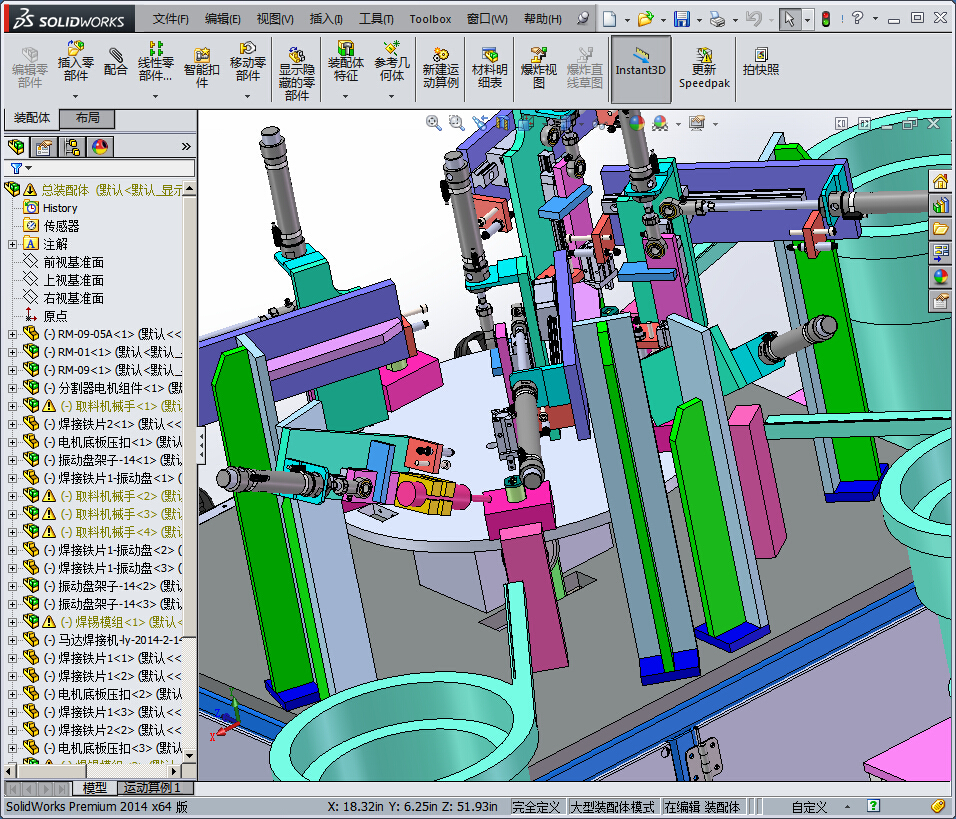Open the Appearances color ball in task pane
Image resolution: width=956 pixels, height=819 pixels.
point(940,276)
